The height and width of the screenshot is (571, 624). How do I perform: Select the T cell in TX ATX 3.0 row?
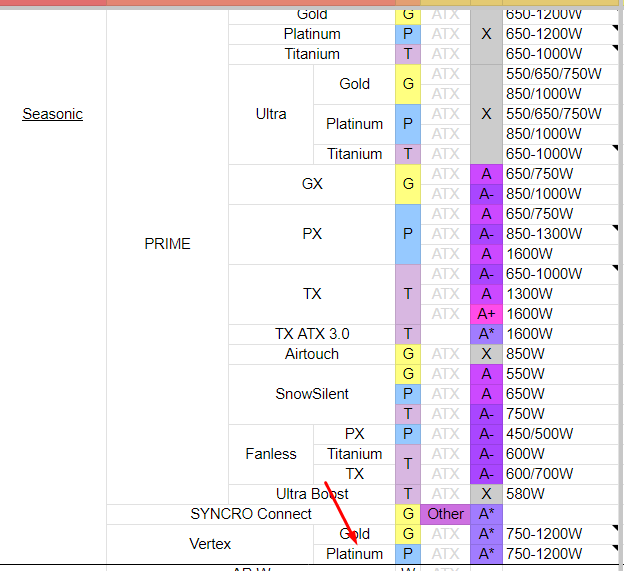[408, 334]
